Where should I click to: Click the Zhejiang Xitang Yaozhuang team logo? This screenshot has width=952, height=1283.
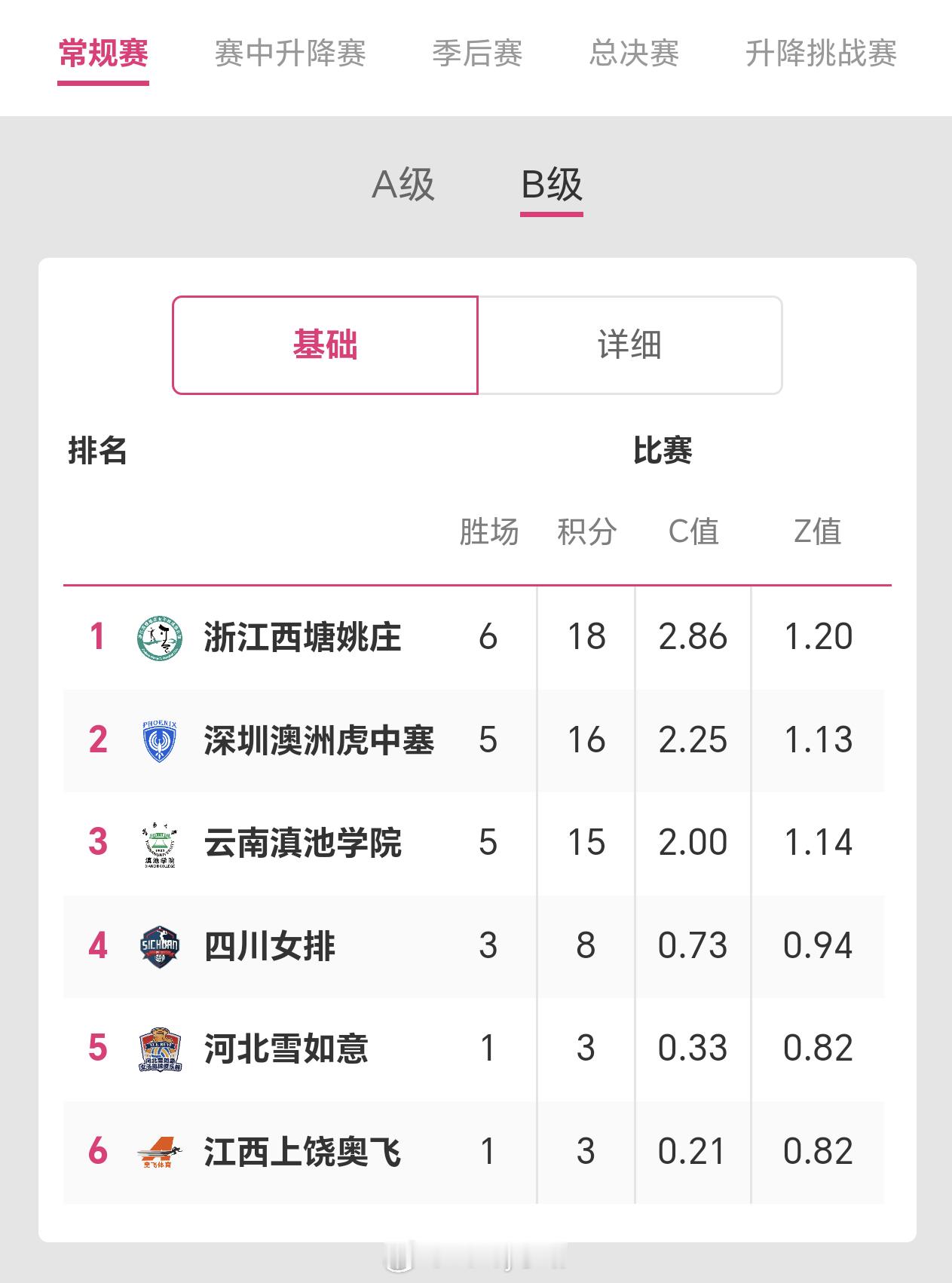click(160, 638)
